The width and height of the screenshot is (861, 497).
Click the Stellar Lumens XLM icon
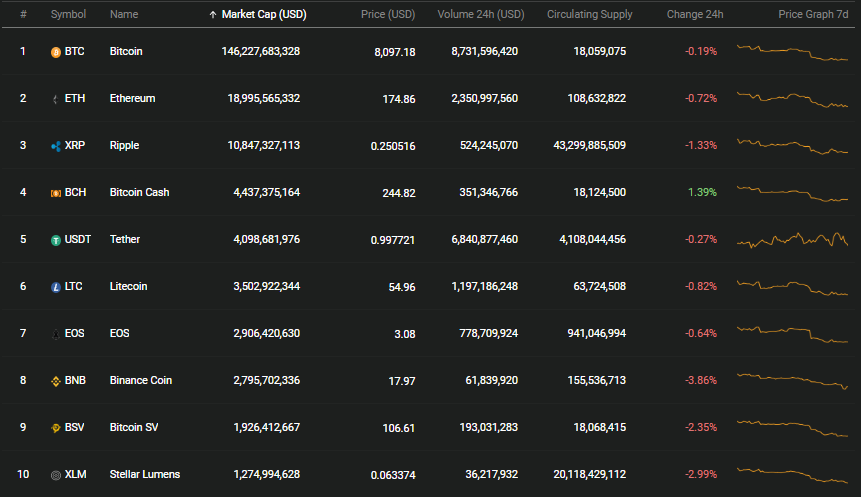(55, 475)
